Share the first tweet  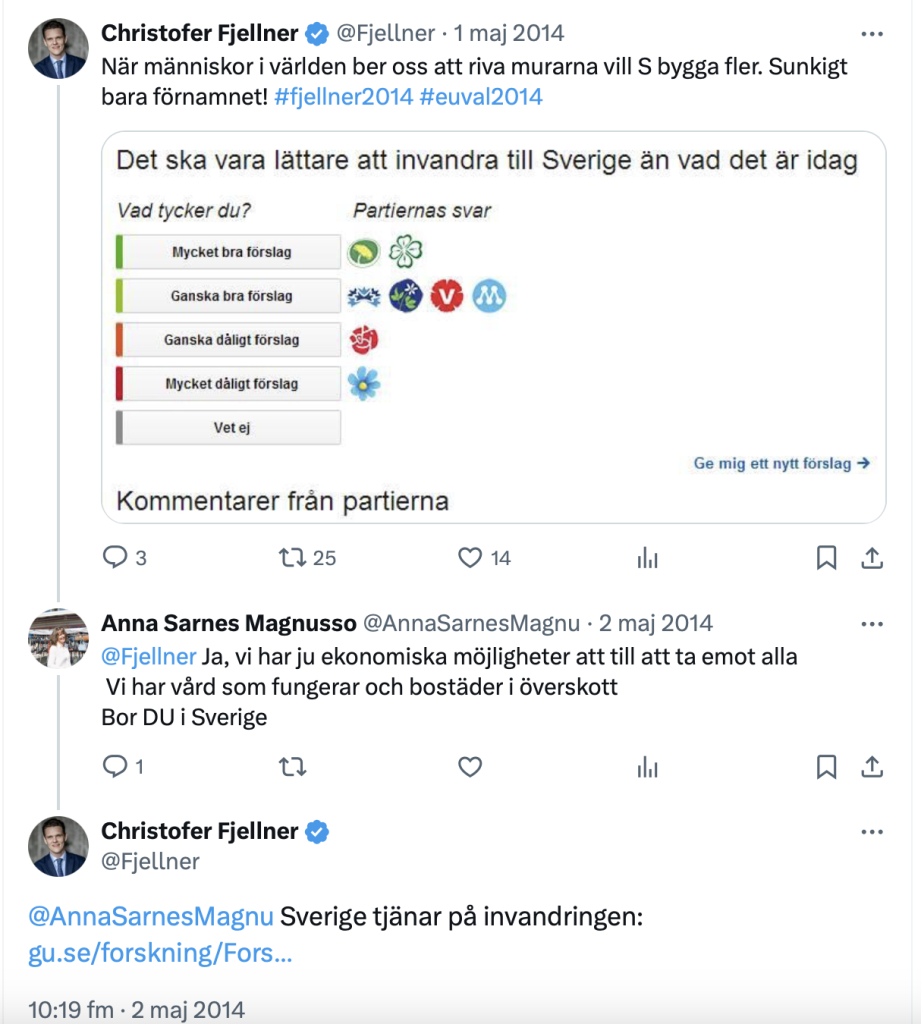(872, 557)
